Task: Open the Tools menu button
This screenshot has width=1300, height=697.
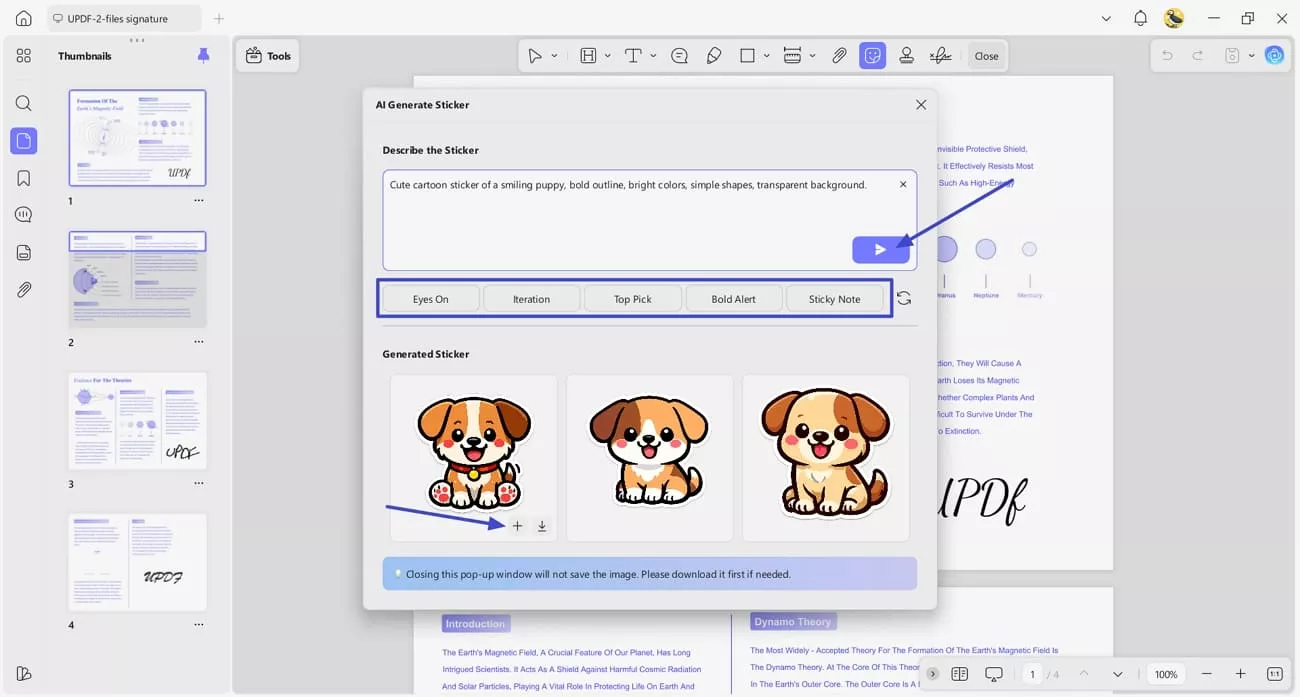Action: tap(268, 56)
